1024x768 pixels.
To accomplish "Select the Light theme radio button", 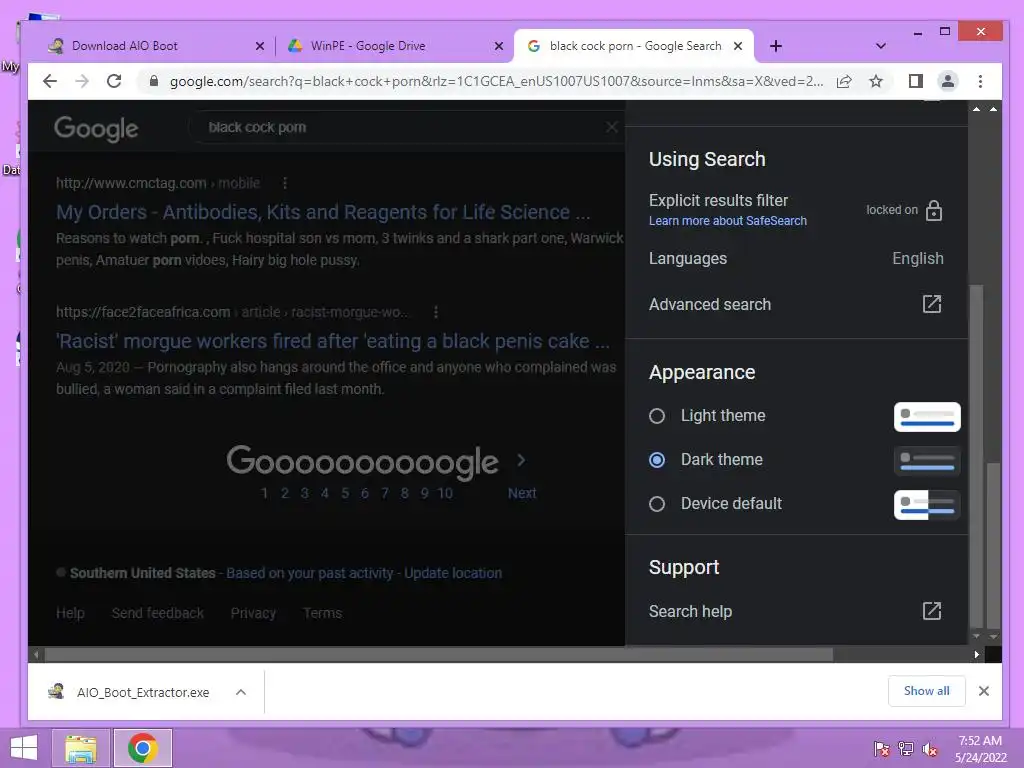I will [657, 416].
